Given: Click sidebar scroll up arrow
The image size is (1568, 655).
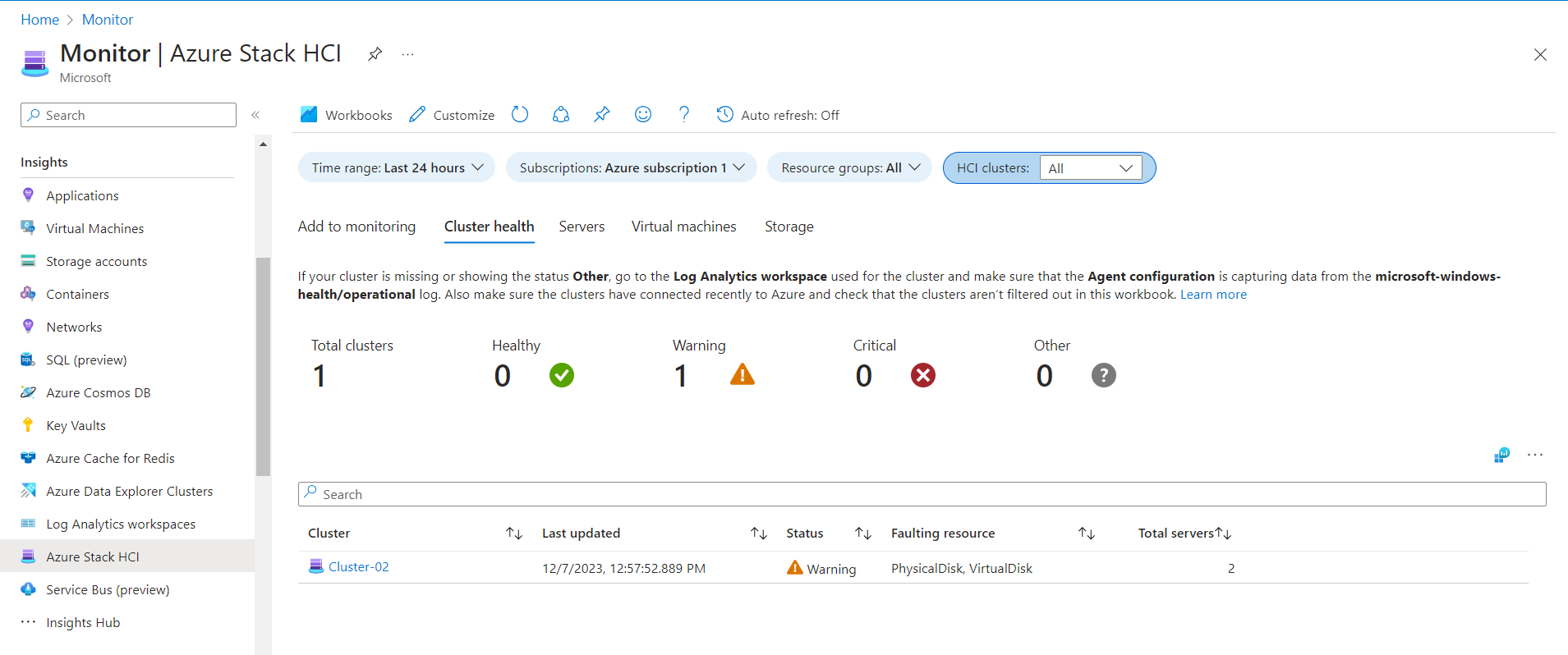Looking at the screenshot, I should coord(263,144).
